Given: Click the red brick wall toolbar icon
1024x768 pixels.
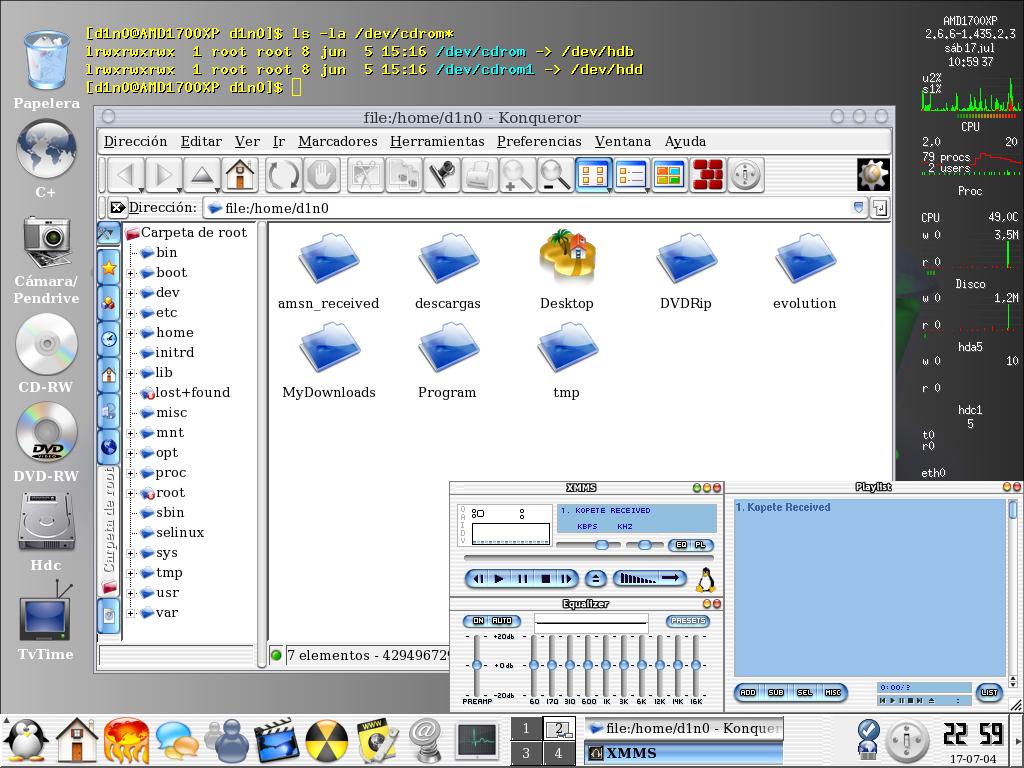Looking at the screenshot, I should click(708, 175).
